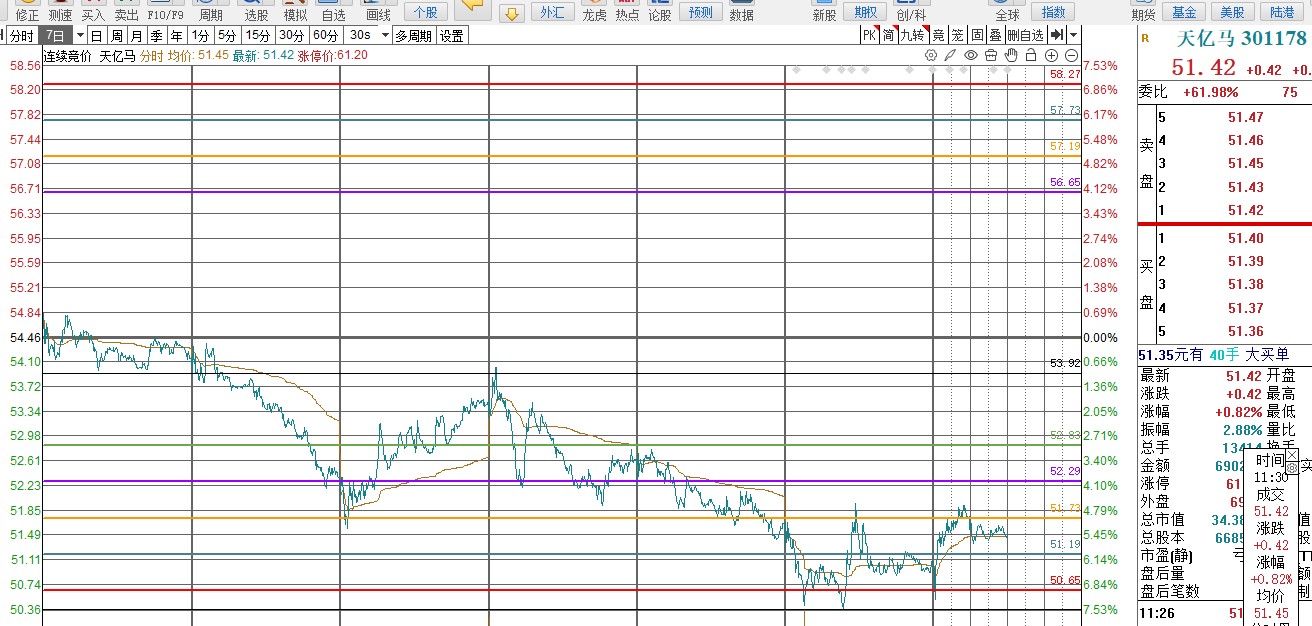Toggle the 九转 indicator button
This screenshot has width=1312, height=626.
pyautogui.click(x=914, y=35)
